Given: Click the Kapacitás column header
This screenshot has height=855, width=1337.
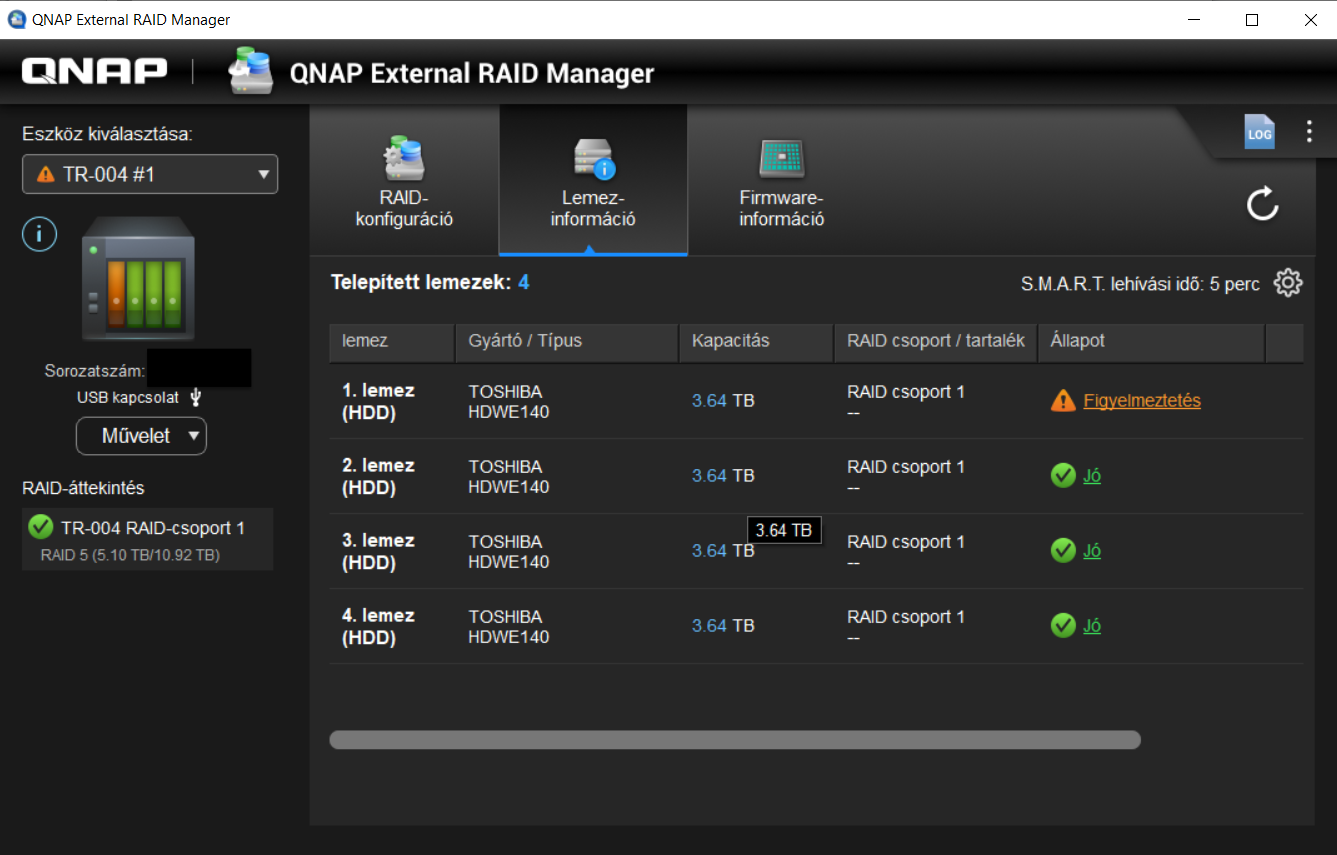Looking at the screenshot, I should tap(731, 341).
